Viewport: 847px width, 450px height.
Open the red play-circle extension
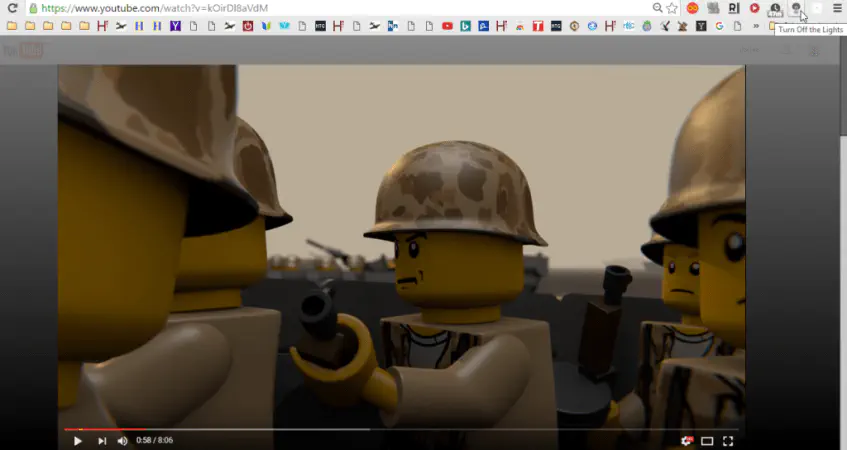click(x=755, y=8)
